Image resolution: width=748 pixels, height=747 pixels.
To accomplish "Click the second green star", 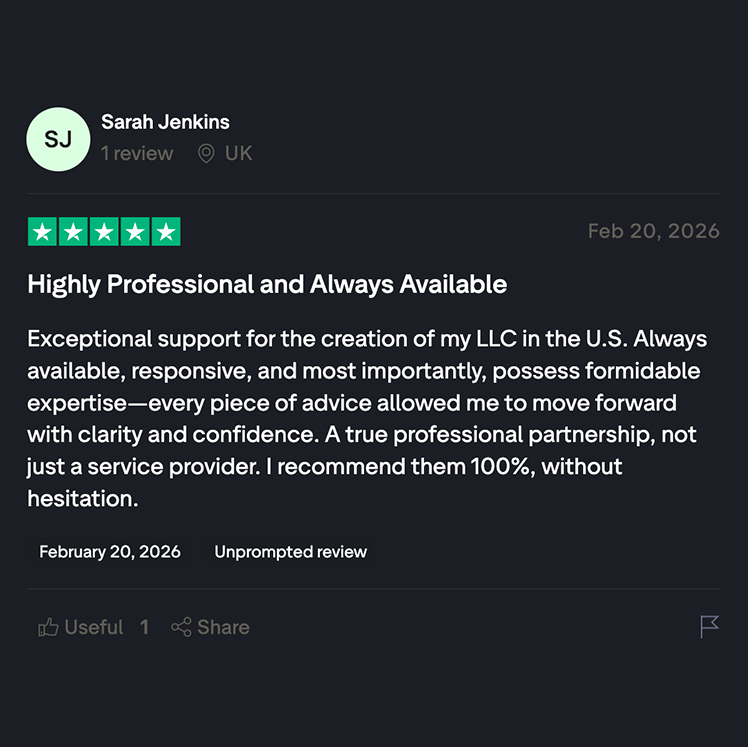I will [73, 232].
